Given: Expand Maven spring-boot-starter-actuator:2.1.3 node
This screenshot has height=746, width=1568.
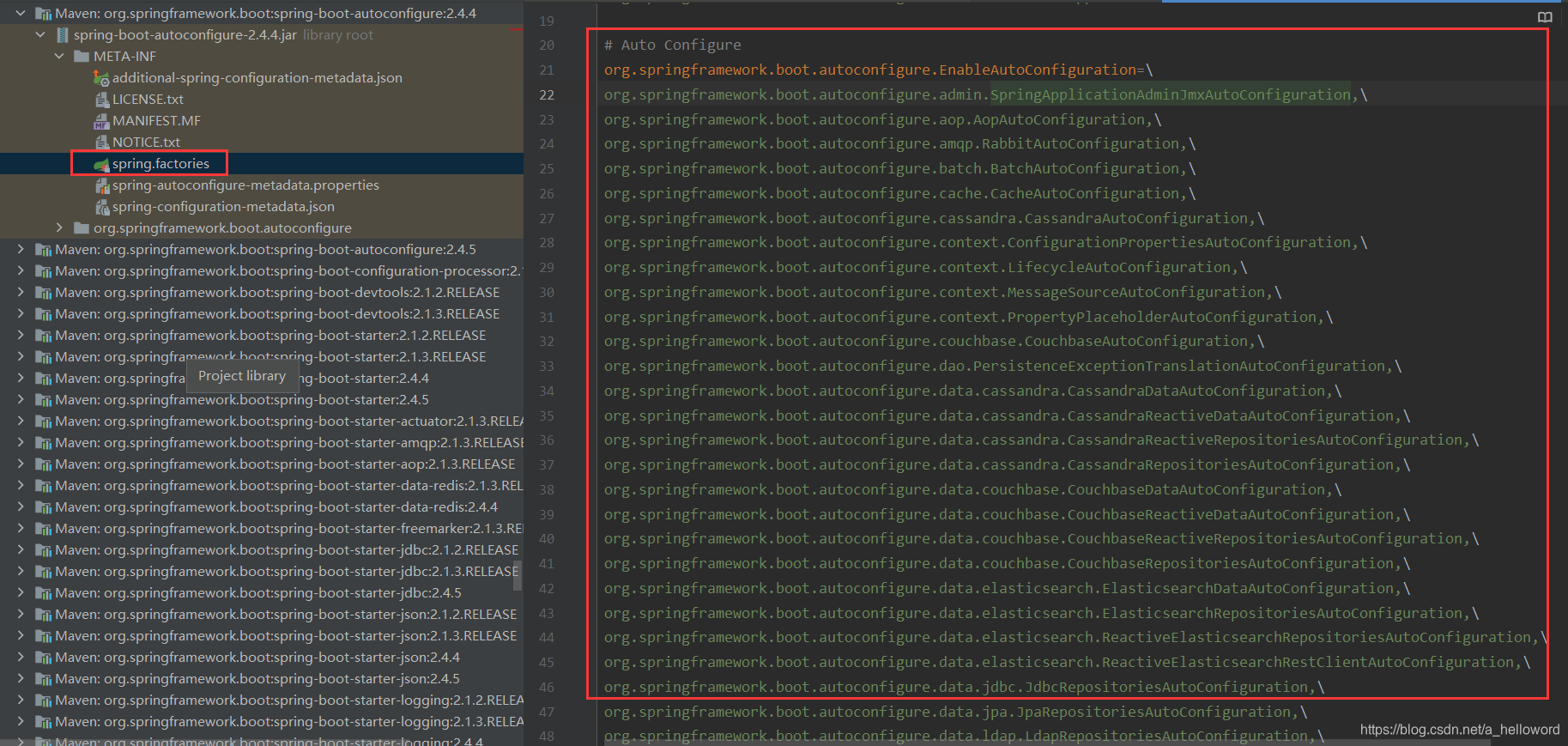Looking at the screenshot, I should (21, 422).
